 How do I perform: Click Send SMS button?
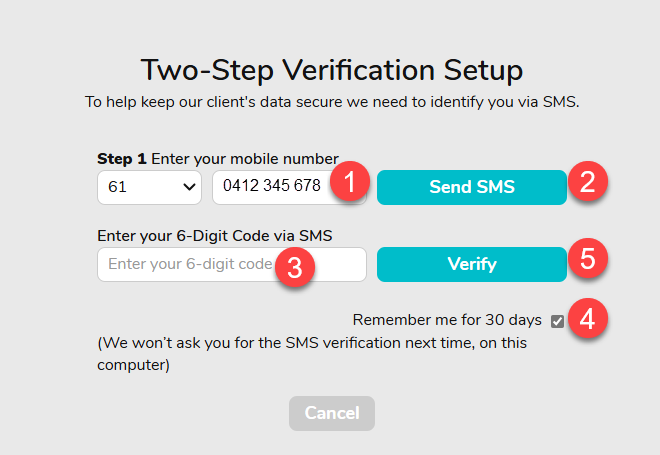pyautogui.click(x=472, y=187)
